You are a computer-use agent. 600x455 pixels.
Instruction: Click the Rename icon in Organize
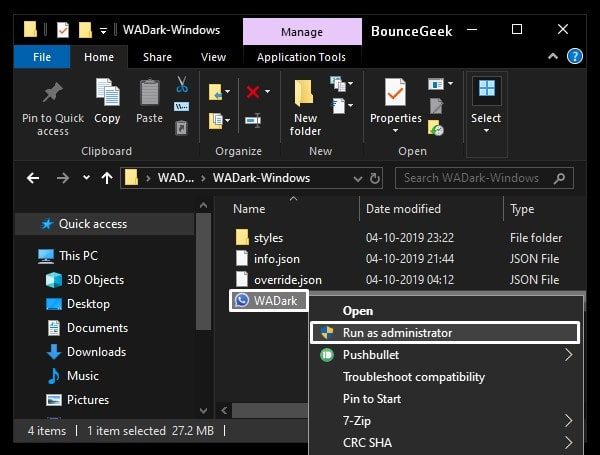point(253,121)
